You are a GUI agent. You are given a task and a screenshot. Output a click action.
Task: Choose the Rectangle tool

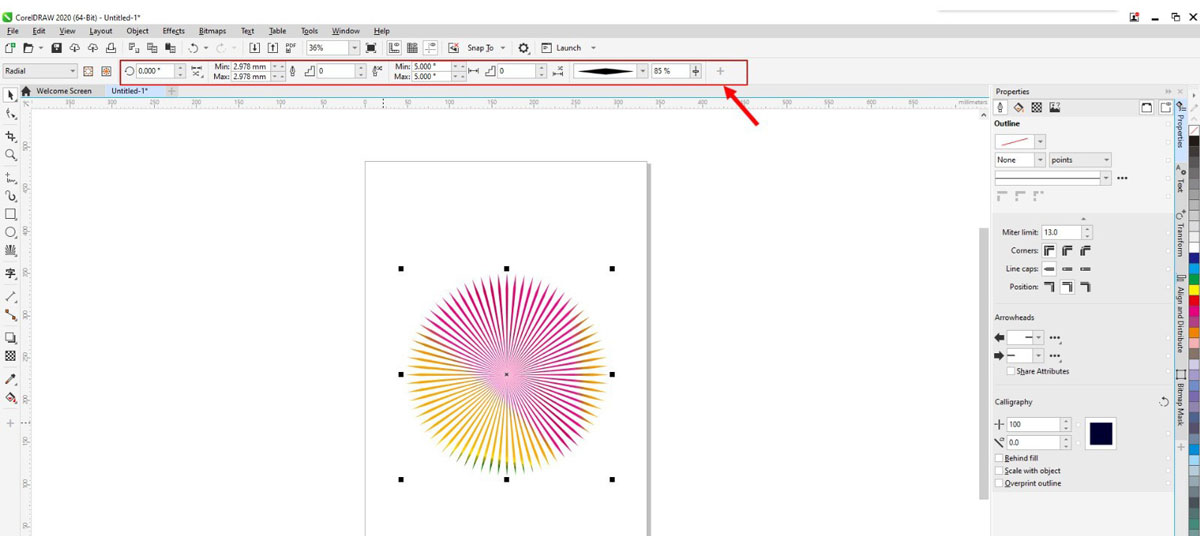11,214
